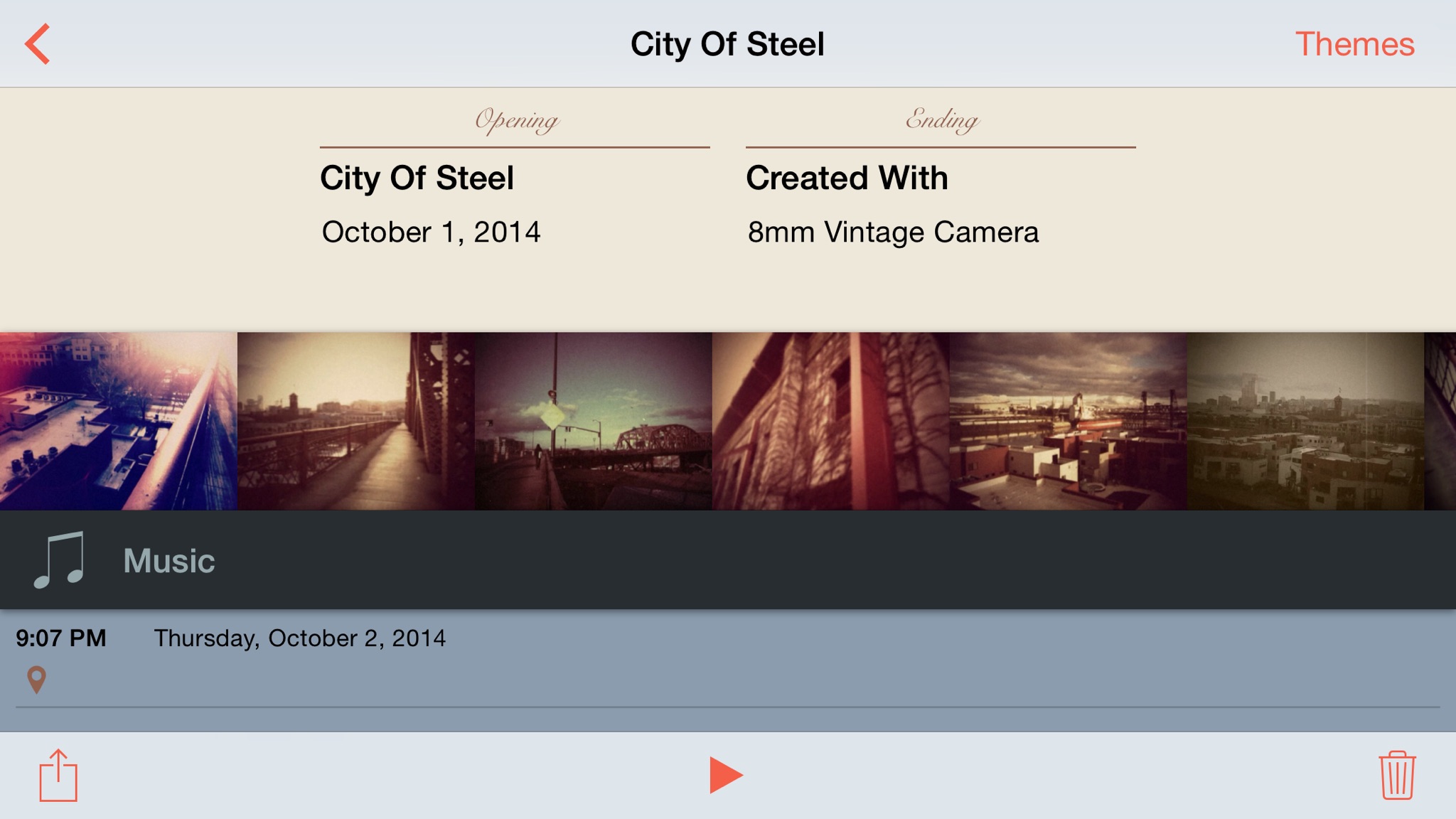The height and width of the screenshot is (819, 1456).
Task: Tap the music note icon
Action: (60, 560)
